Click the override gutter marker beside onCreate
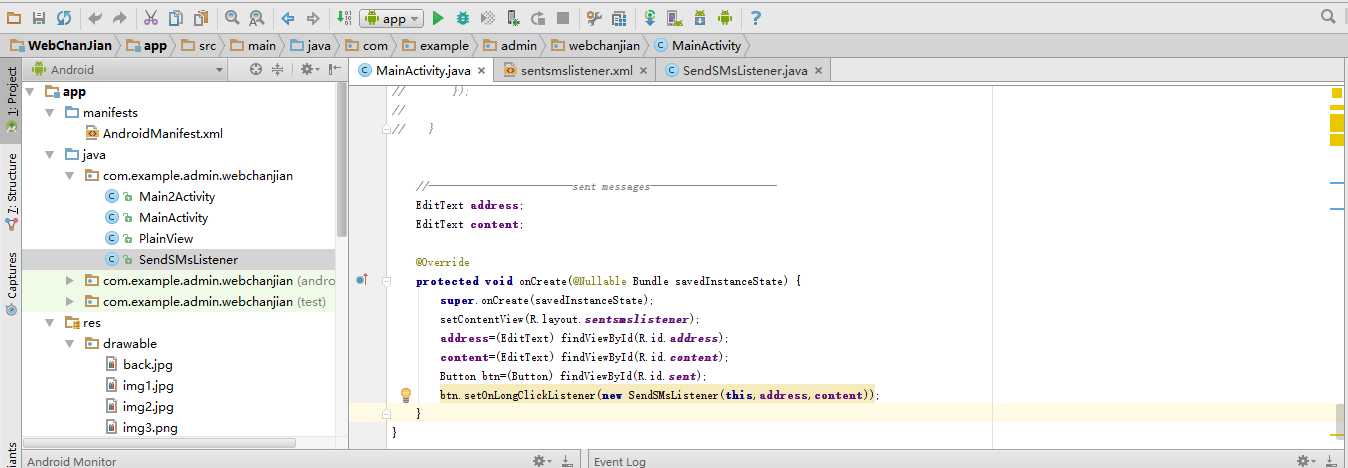Screen dimensions: 1348x468 coord(362,280)
